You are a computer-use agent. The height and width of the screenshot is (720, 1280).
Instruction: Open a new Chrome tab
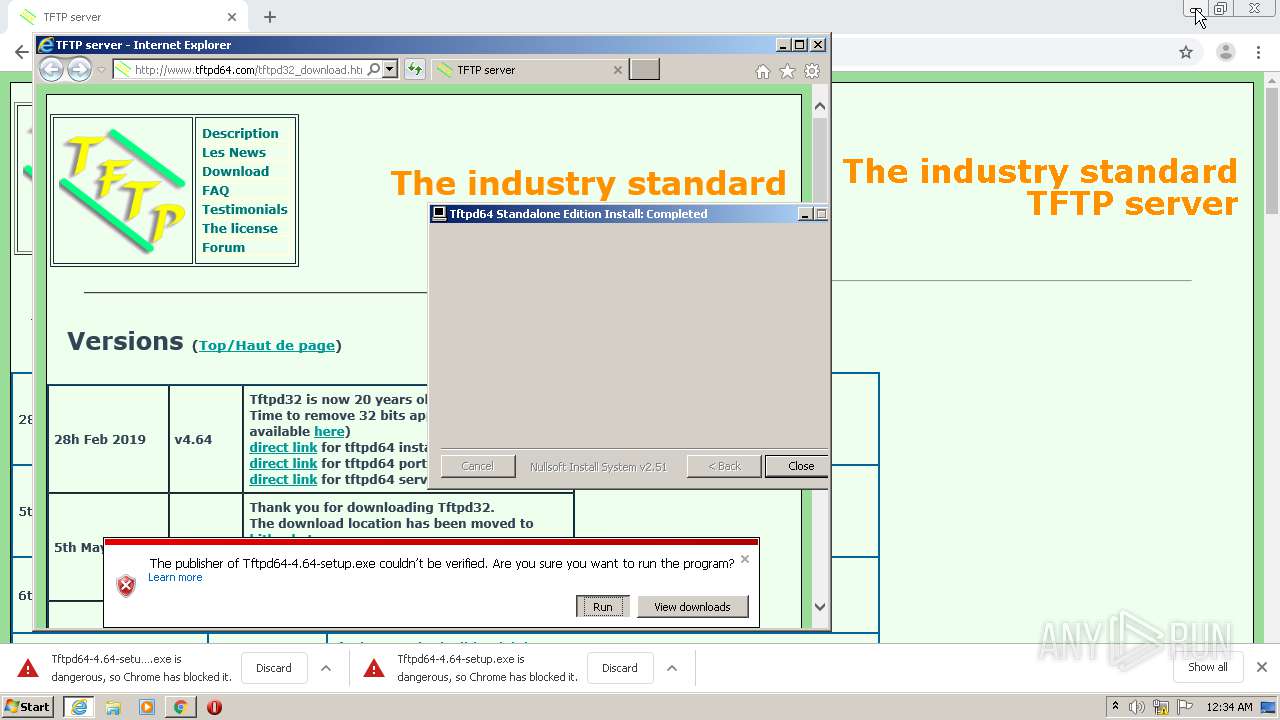pos(270,17)
